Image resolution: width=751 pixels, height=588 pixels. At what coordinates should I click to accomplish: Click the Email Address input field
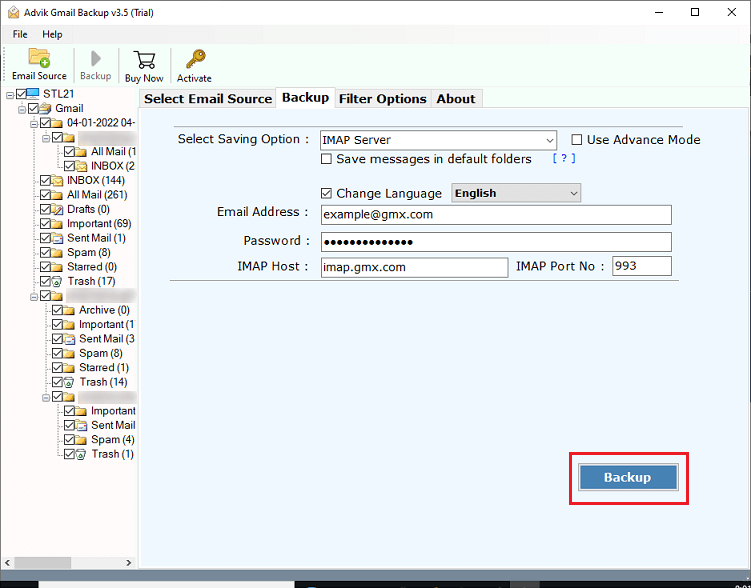tap(496, 215)
